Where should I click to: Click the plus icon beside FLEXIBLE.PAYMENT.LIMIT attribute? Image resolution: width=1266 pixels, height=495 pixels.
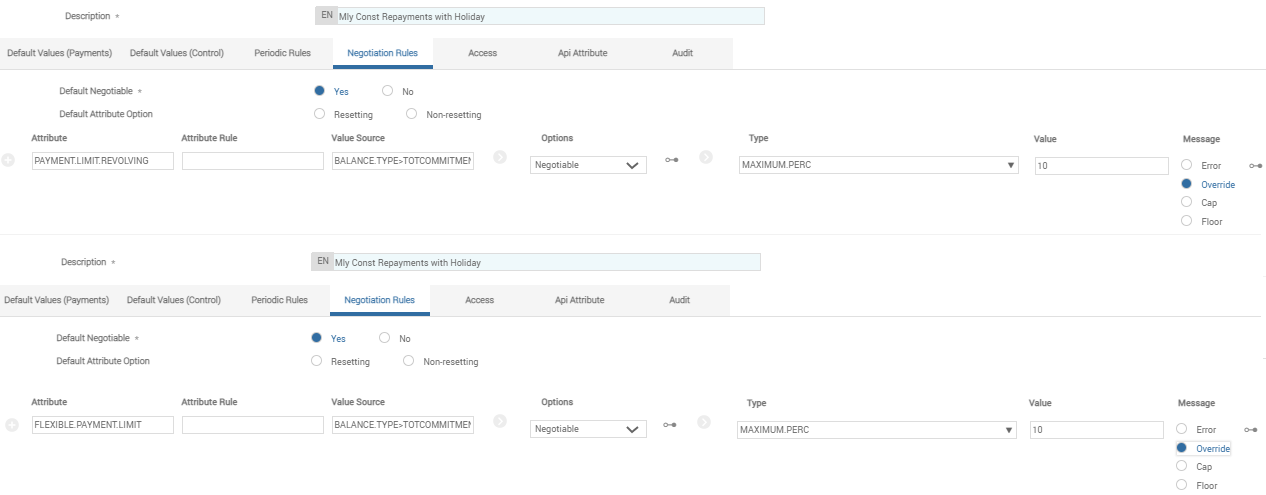point(12,425)
